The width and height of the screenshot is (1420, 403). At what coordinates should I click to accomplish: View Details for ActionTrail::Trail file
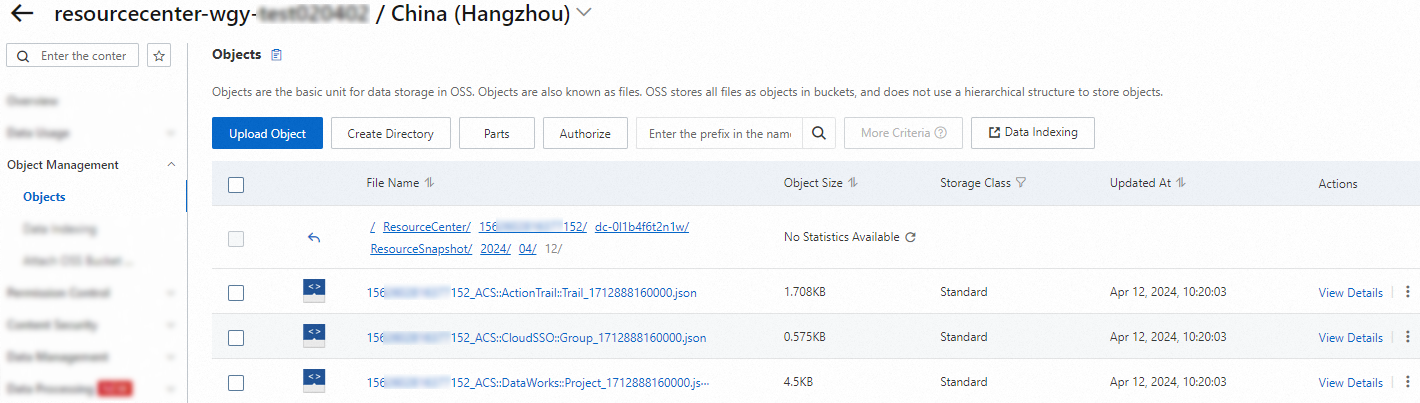click(1351, 293)
